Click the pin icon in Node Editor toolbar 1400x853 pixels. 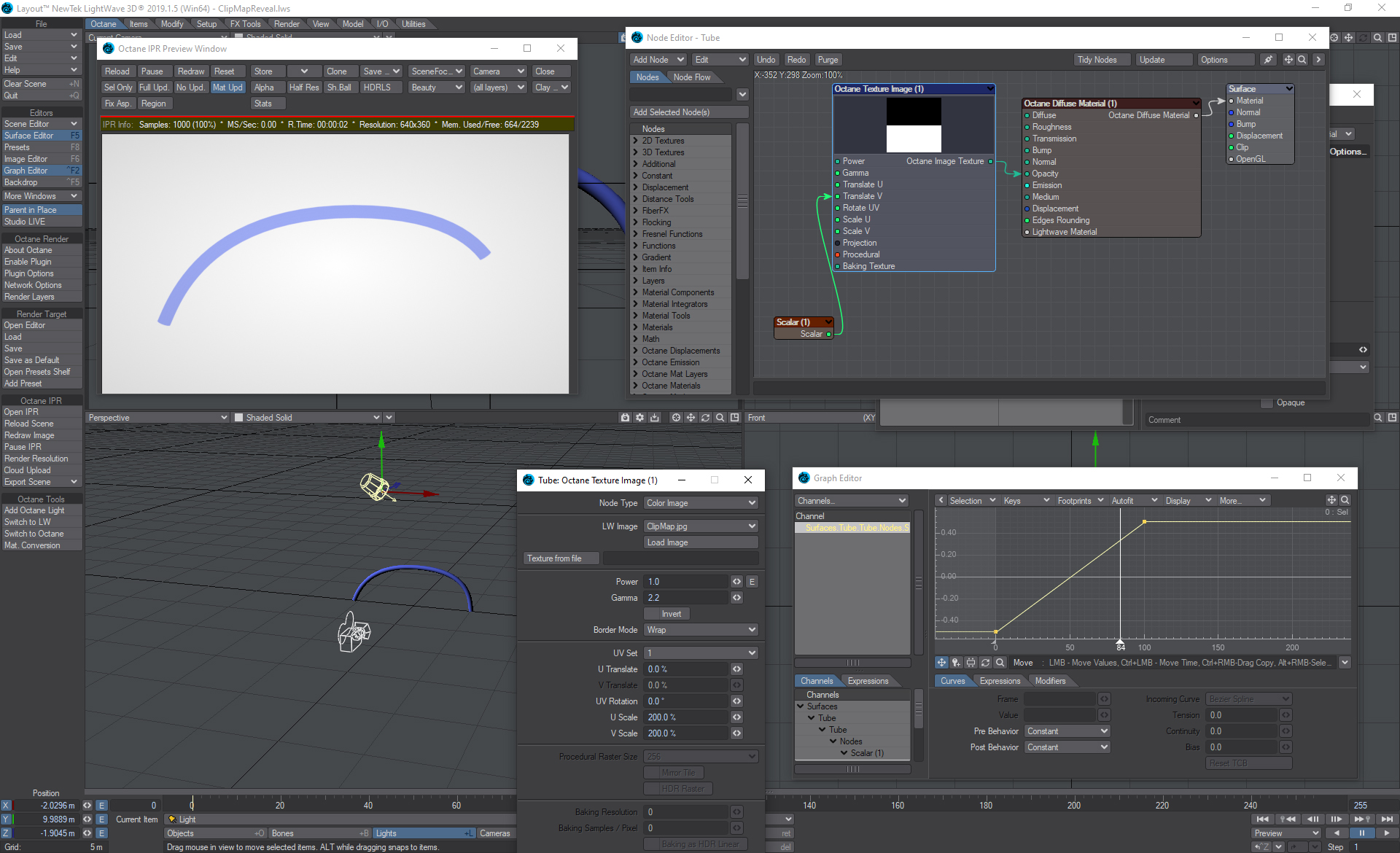(1268, 60)
